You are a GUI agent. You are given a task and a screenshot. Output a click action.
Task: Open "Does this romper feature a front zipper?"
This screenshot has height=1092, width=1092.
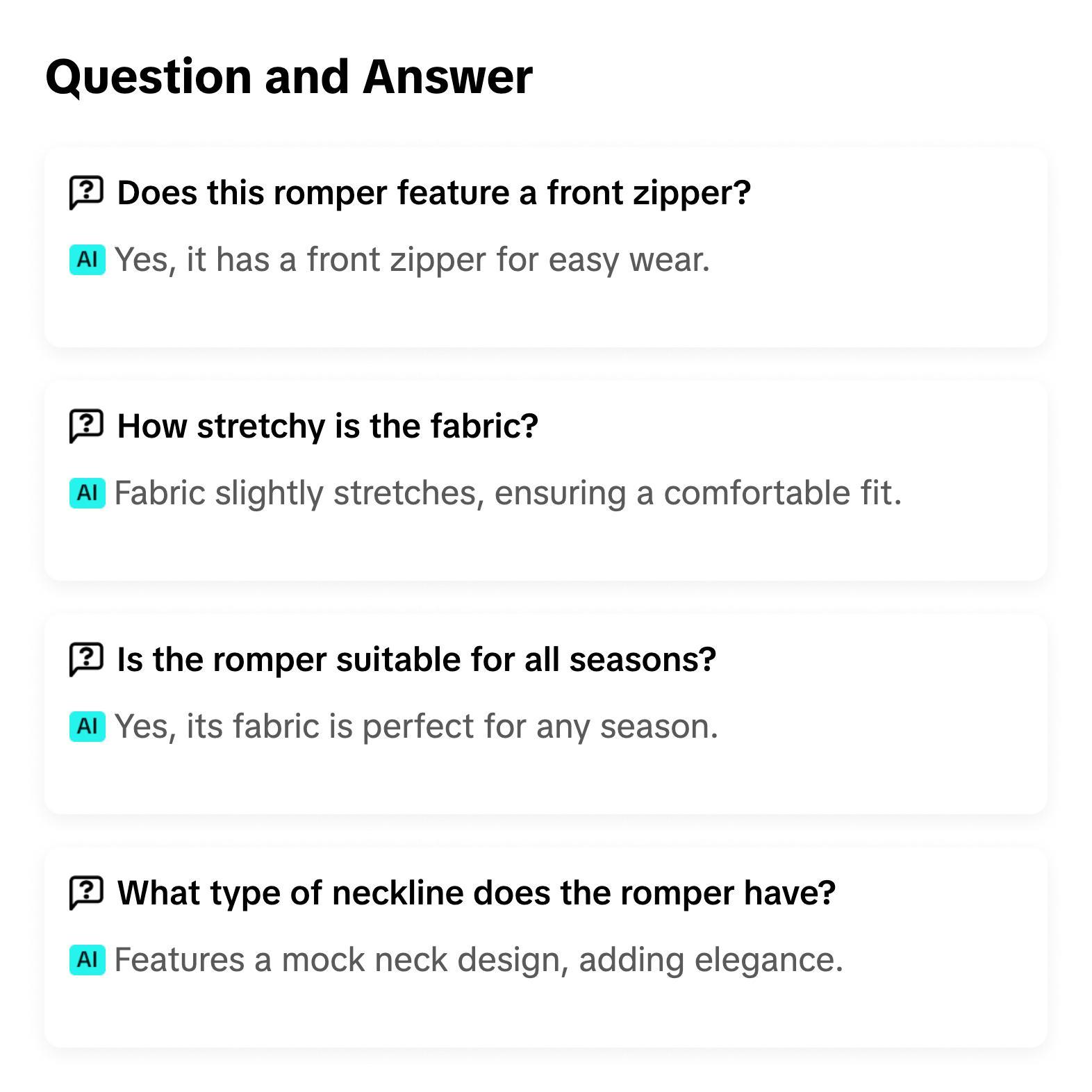(433, 192)
